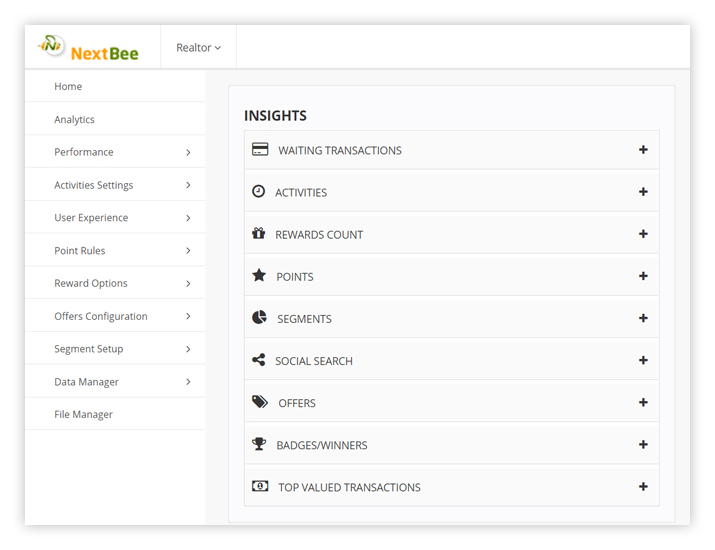Image resolution: width=715 pixels, height=550 pixels.
Task: Expand the Points section plus sign
Action: click(x=643, y=276)
